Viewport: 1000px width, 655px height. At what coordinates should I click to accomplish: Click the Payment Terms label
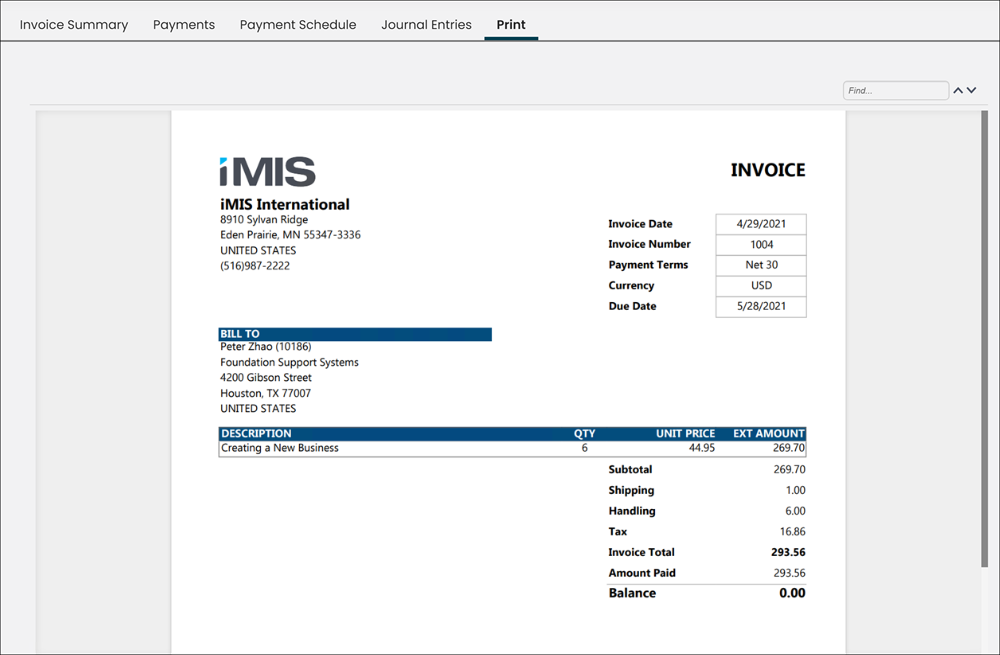click(x=648, y=265)
